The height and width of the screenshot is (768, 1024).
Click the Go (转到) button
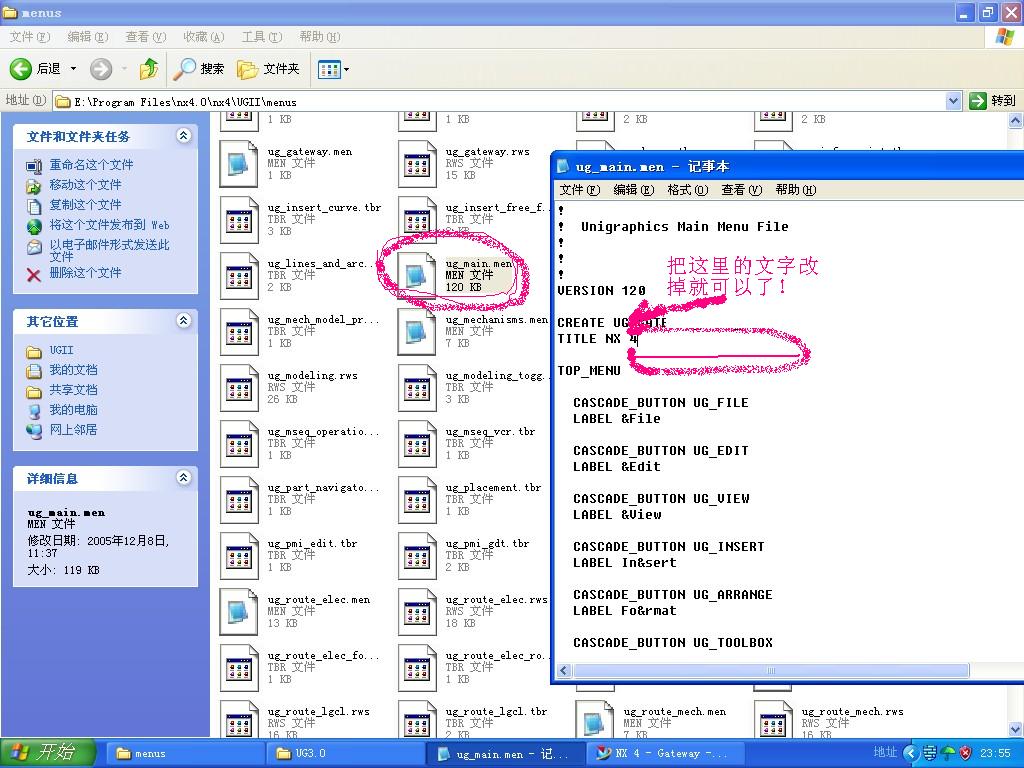pos(993,101)
